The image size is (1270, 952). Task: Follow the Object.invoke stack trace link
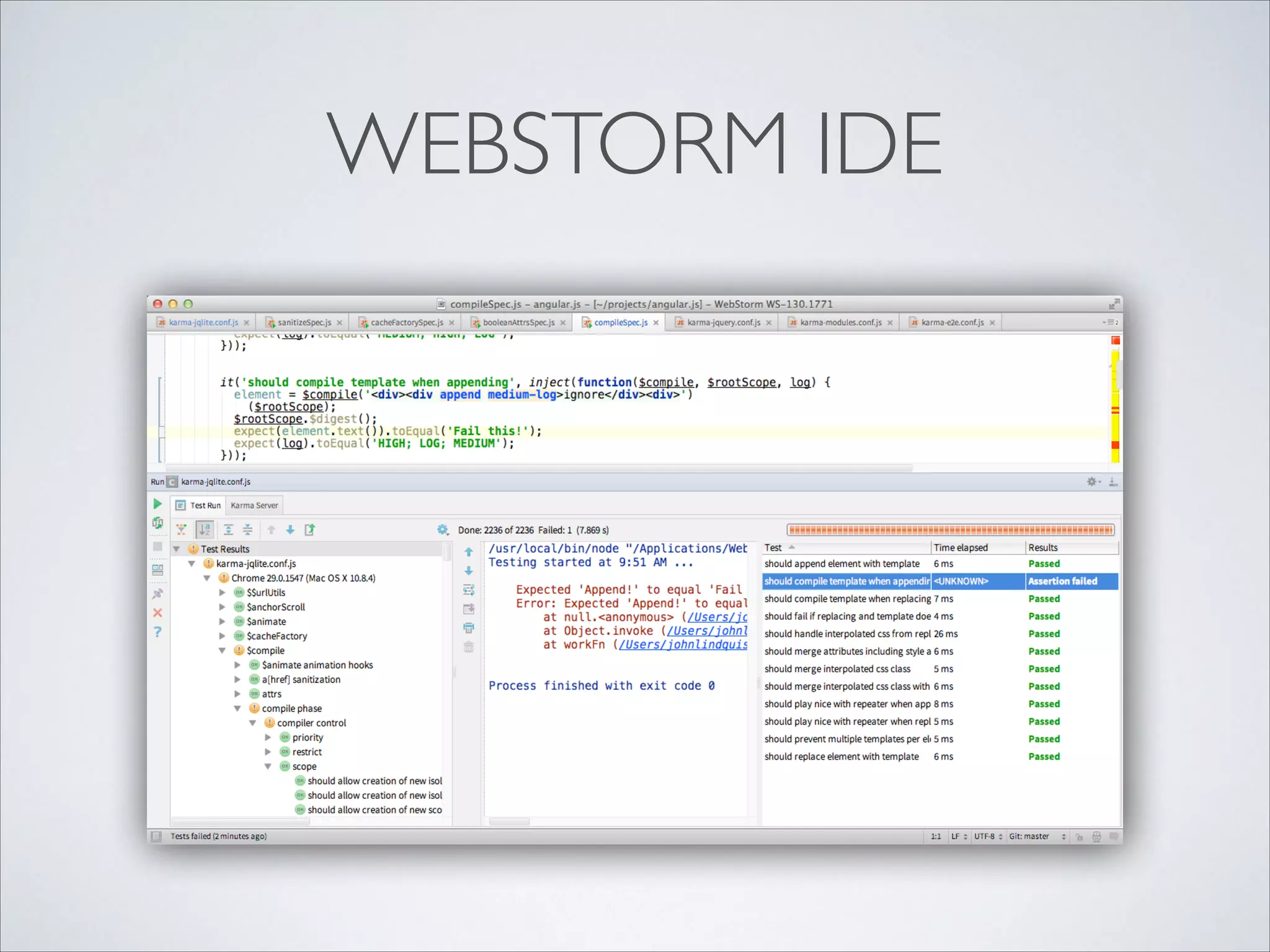pos(707,631)
